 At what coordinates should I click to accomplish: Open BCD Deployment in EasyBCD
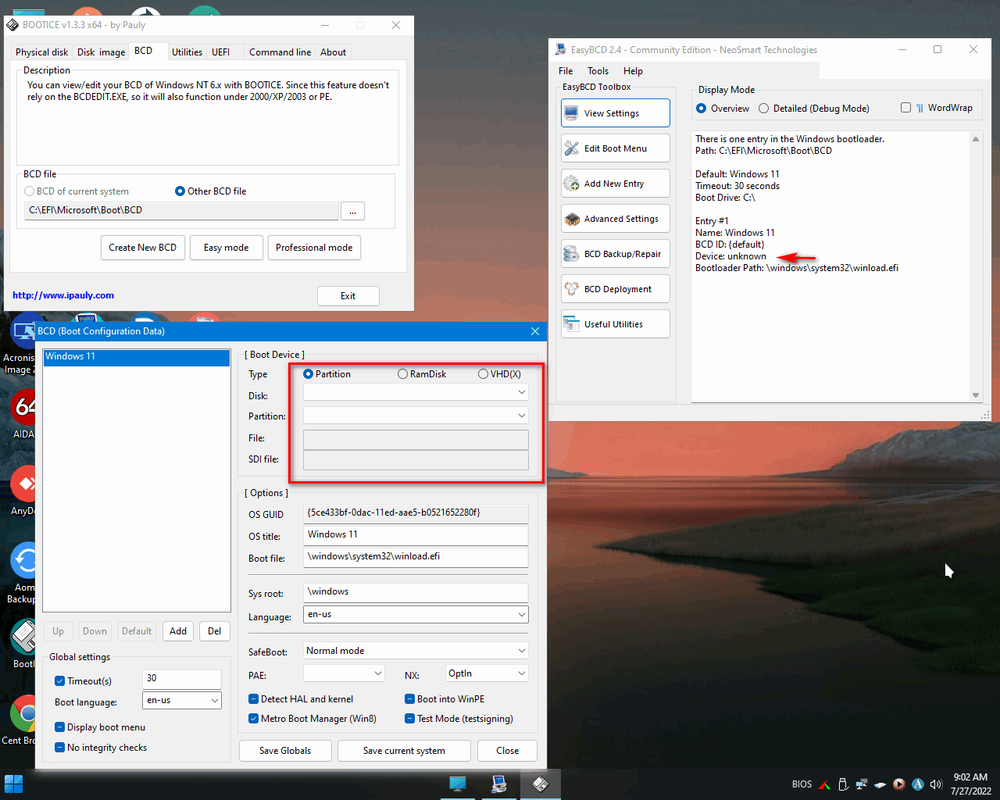(x=615, y=288)
